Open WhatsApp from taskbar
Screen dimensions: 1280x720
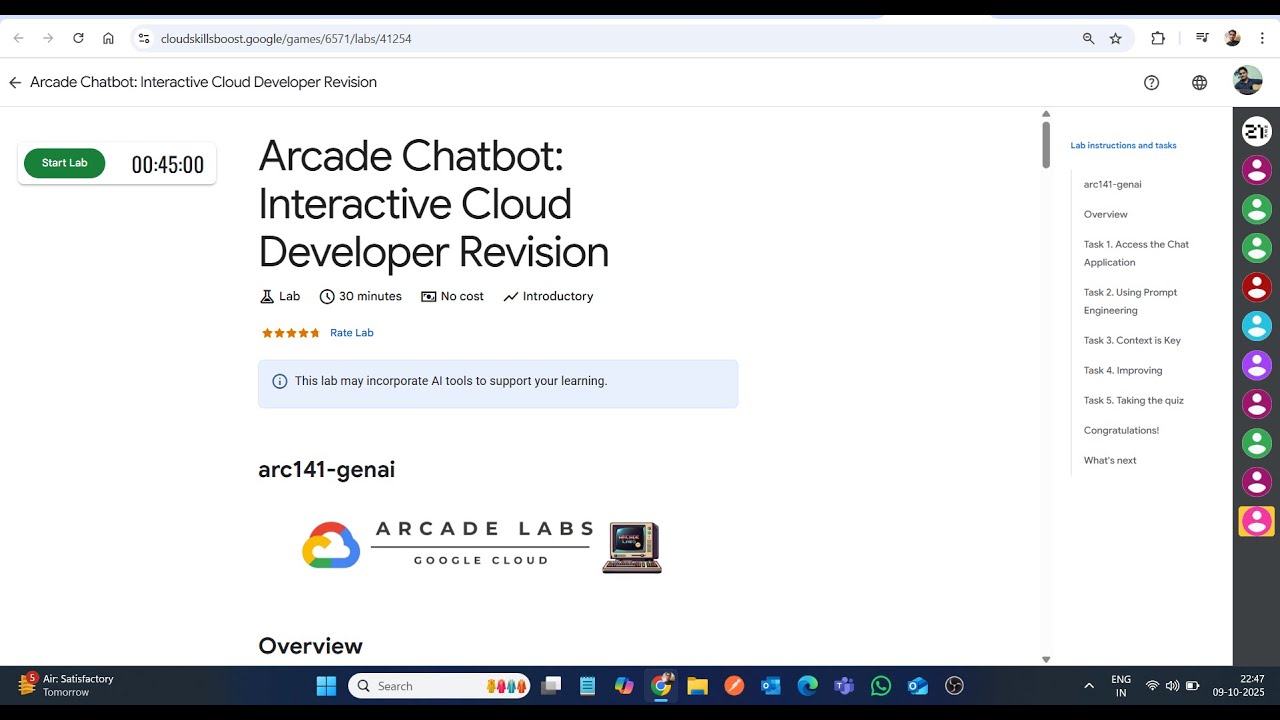pyautogui.click(x=880, y=686)
